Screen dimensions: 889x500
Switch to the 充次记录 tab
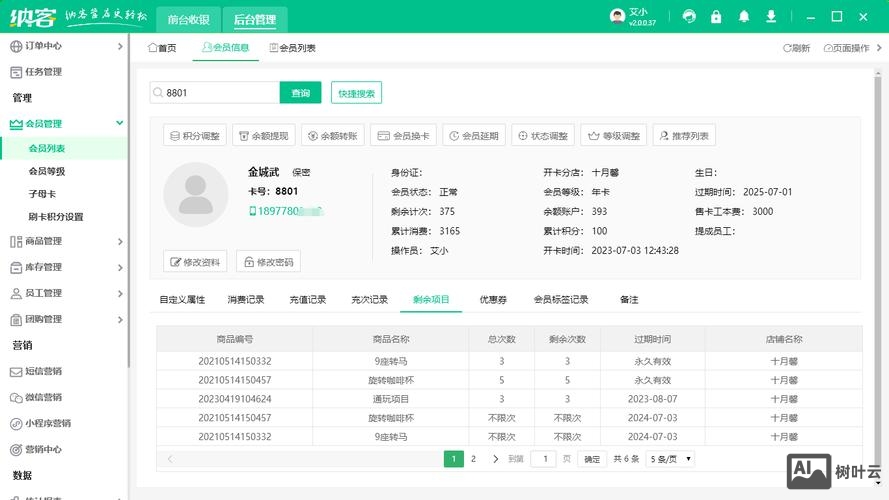(x=369, y=299)
